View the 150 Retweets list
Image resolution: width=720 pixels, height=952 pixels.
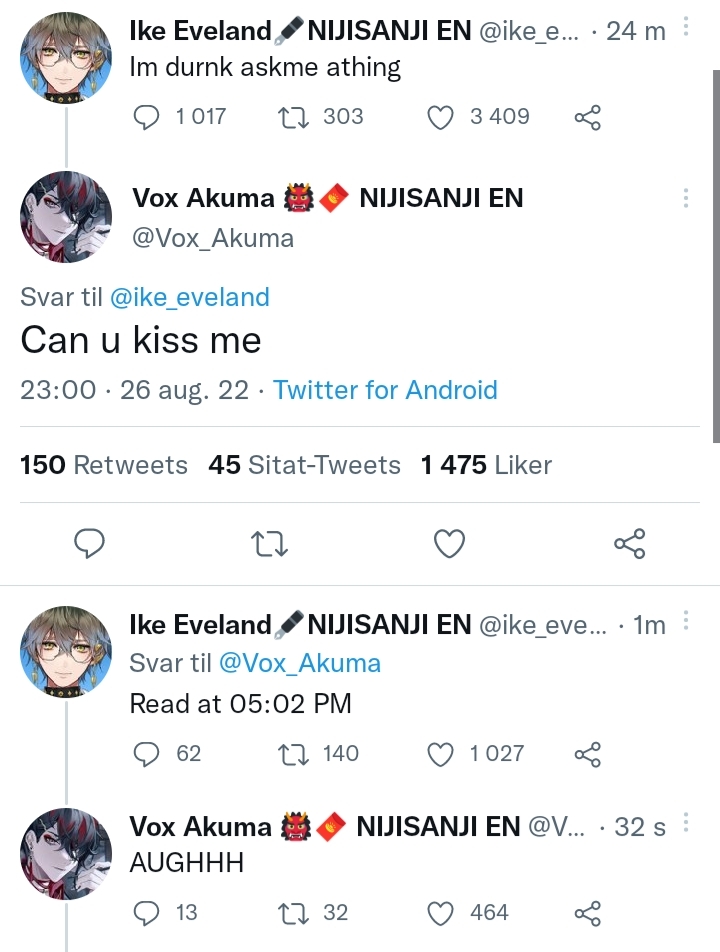tap(104, 465)
